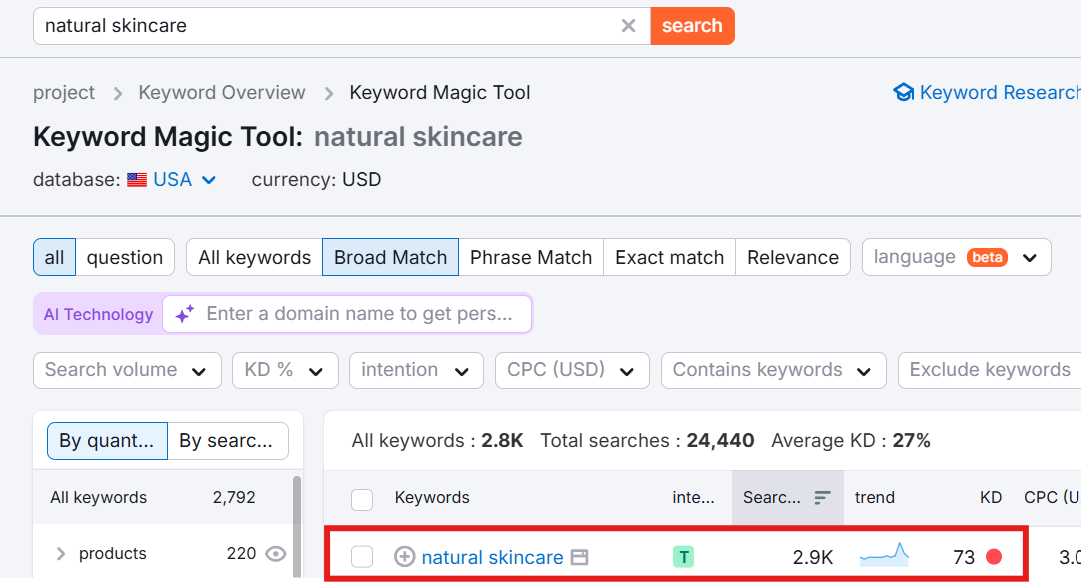Select All keywords group row
The width and height of the screenshot is (1081, 582).
click(x=163, y=497)
